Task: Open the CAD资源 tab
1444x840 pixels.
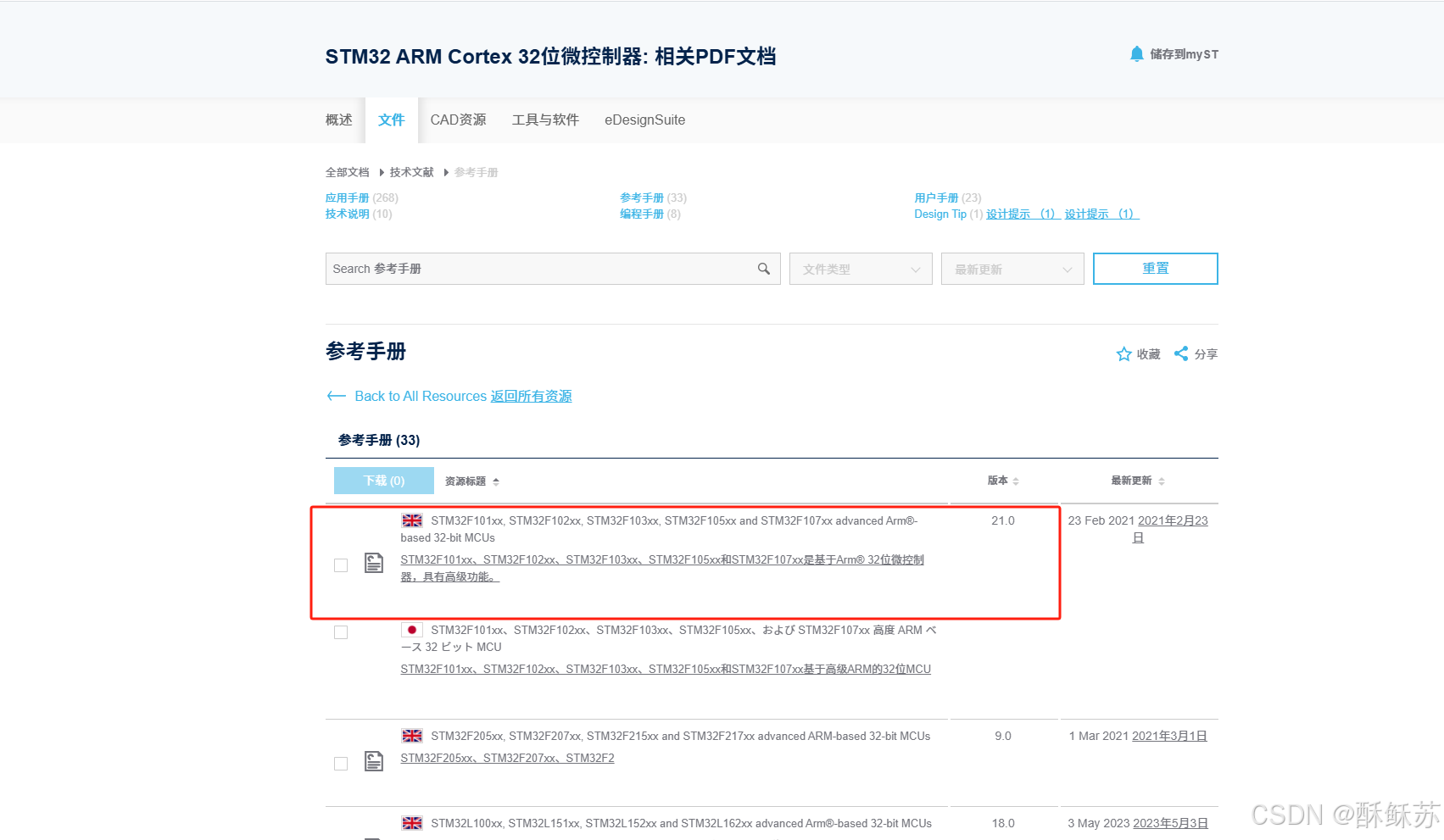Action: [x=458, y=120]
